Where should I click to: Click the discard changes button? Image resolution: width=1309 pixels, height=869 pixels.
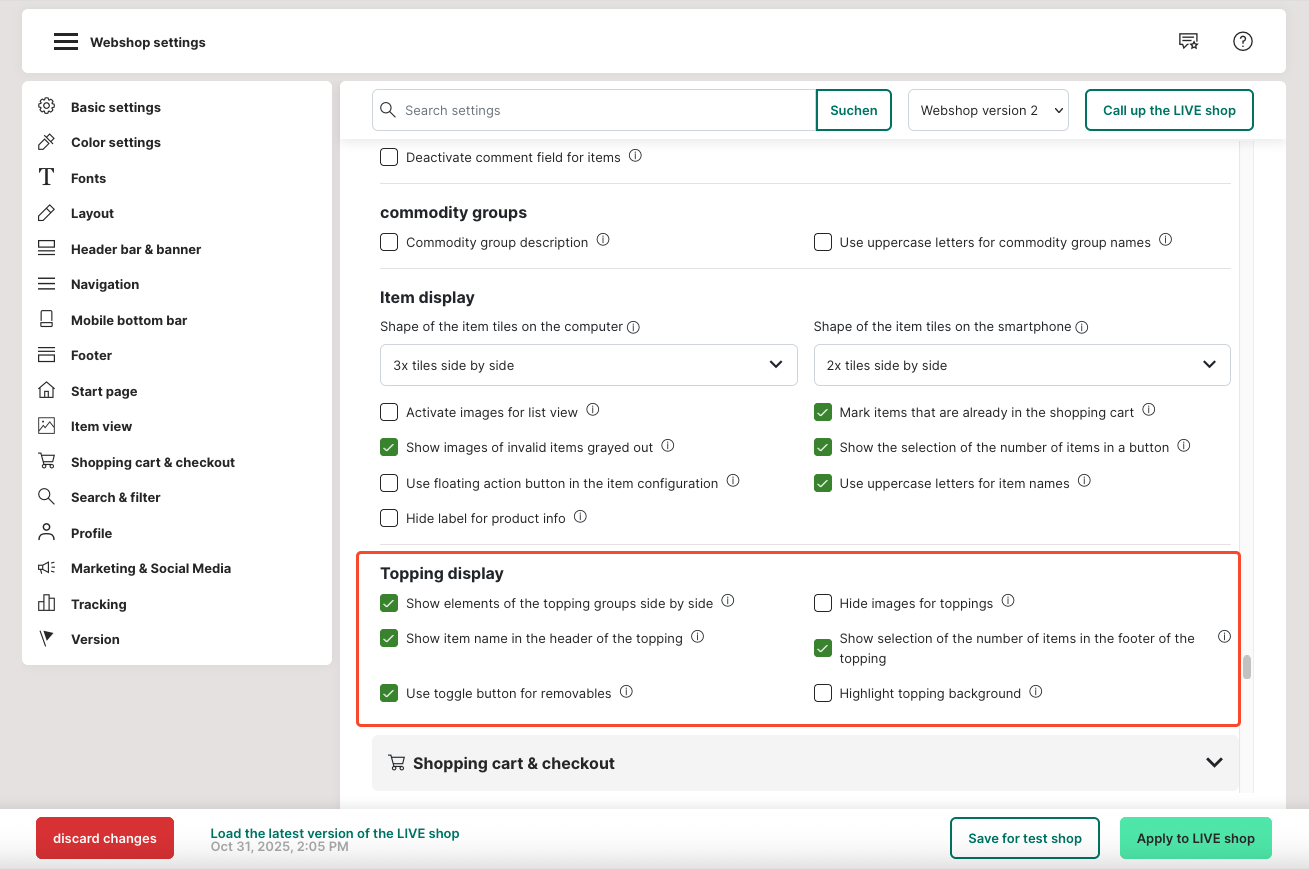(105, 838)
